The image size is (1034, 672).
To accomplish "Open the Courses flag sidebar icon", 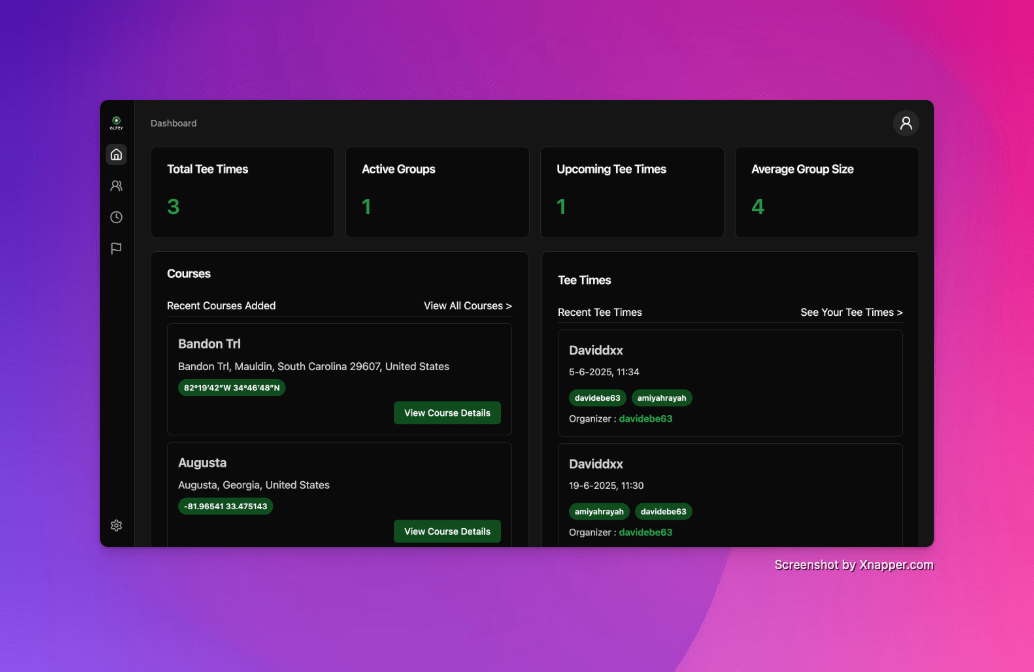I will [116, 249].
